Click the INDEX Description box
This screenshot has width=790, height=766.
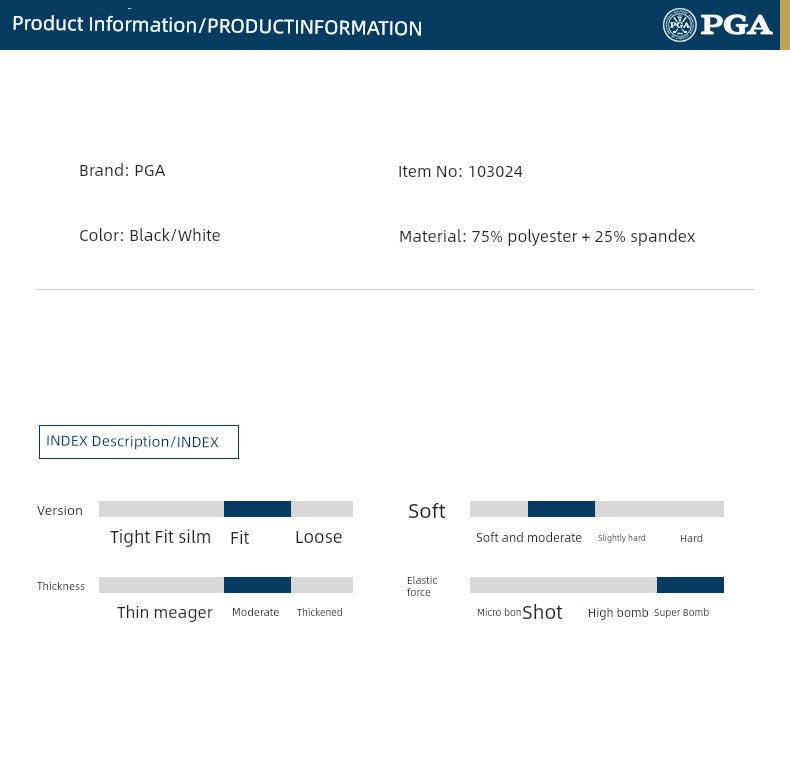139,442
